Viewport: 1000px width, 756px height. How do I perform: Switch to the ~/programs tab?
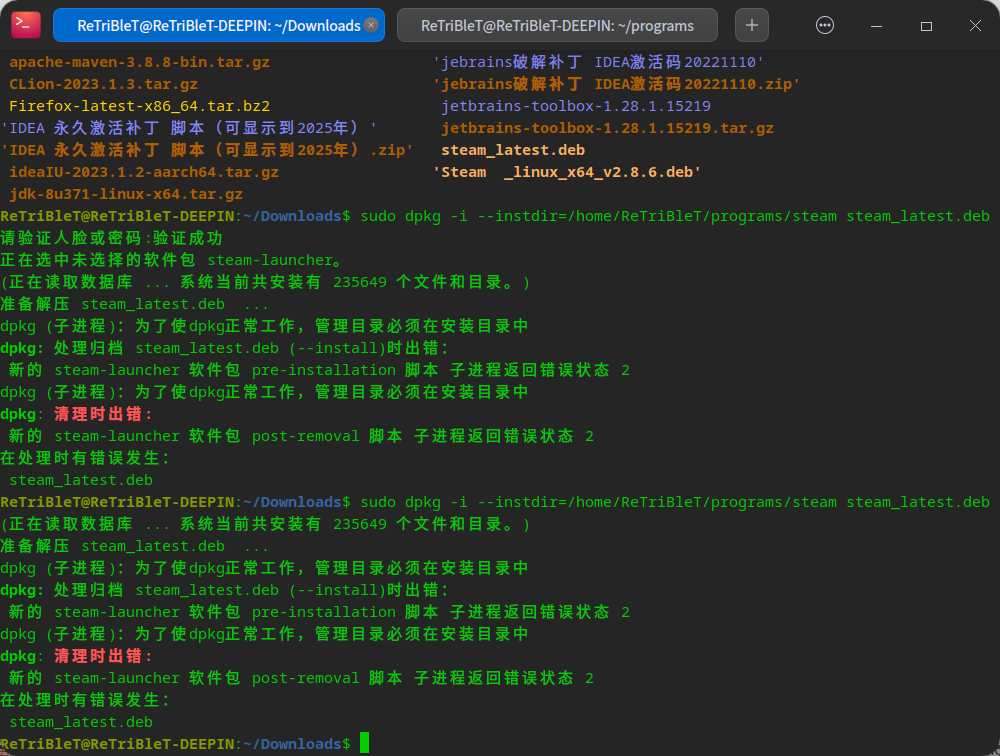557,25
